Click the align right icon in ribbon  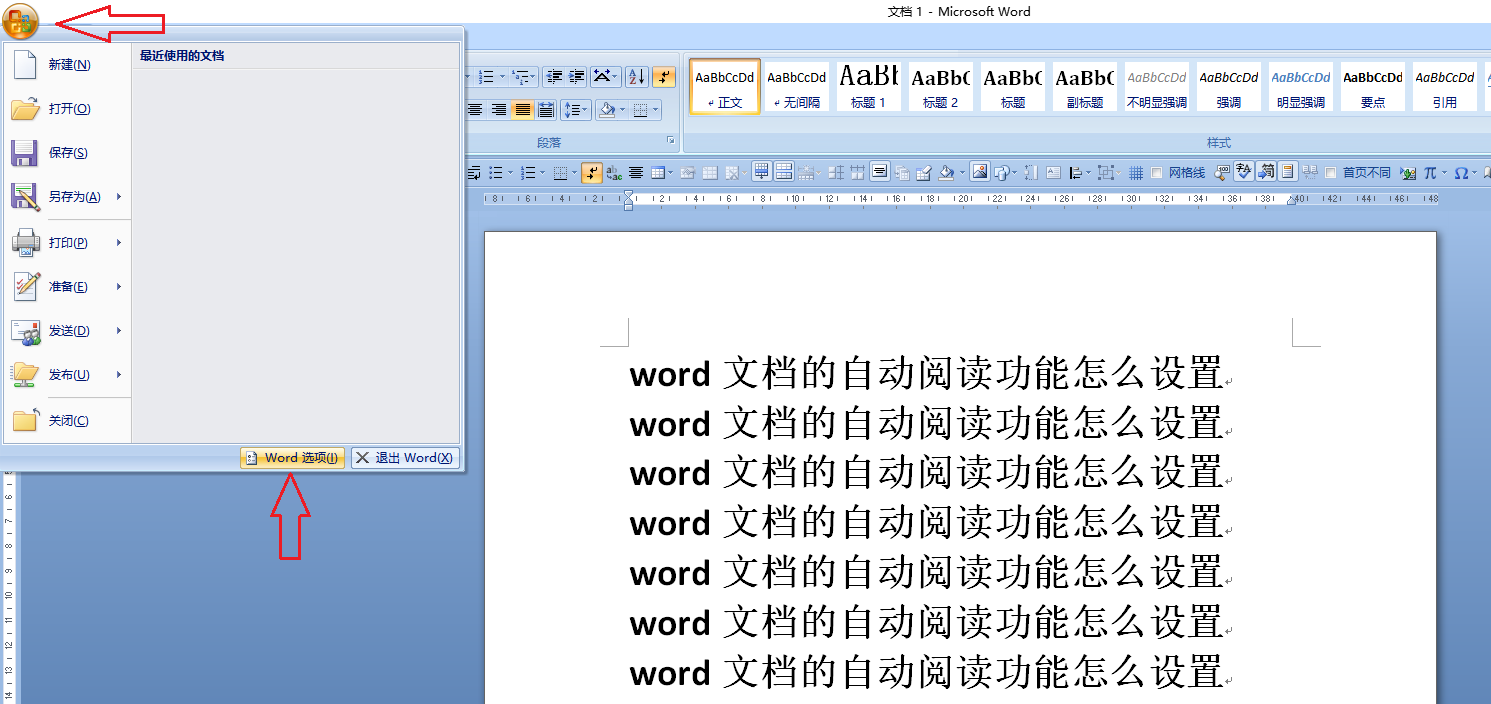pyautogui.click(x=498, y=110)
